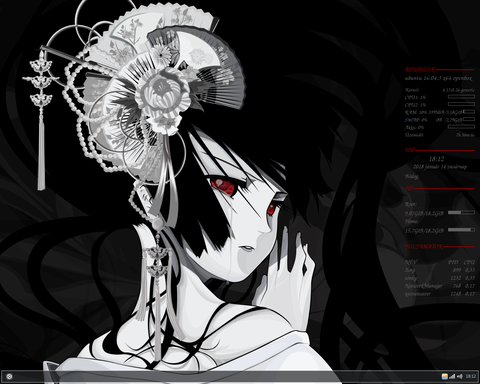Click the CPU2 usage bar in conky
This screenshot has height=384, width=480.
[461, 104]
